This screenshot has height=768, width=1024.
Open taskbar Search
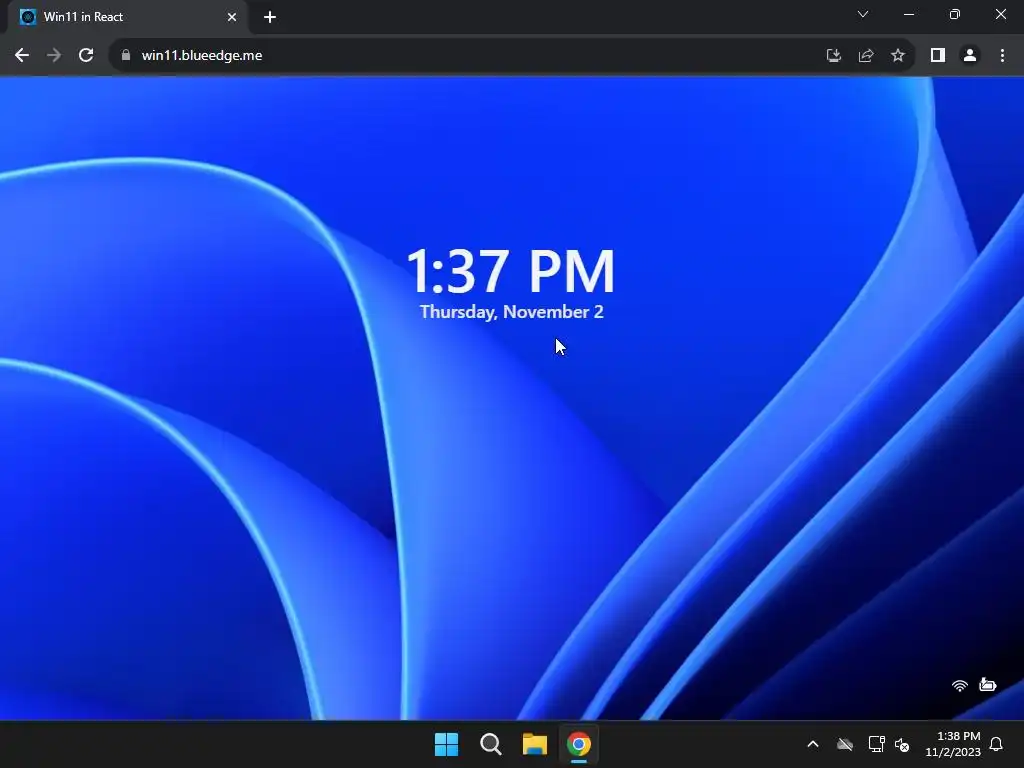coord(490,744)
